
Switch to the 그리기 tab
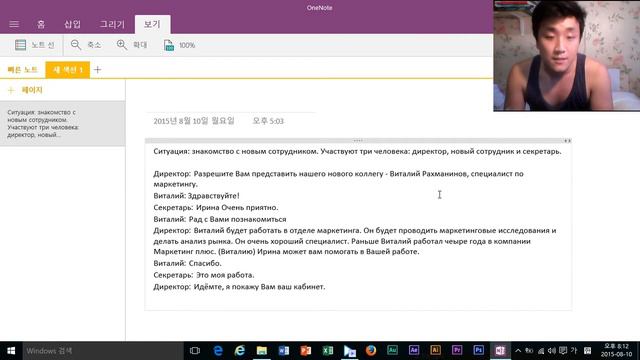[112, 24]
